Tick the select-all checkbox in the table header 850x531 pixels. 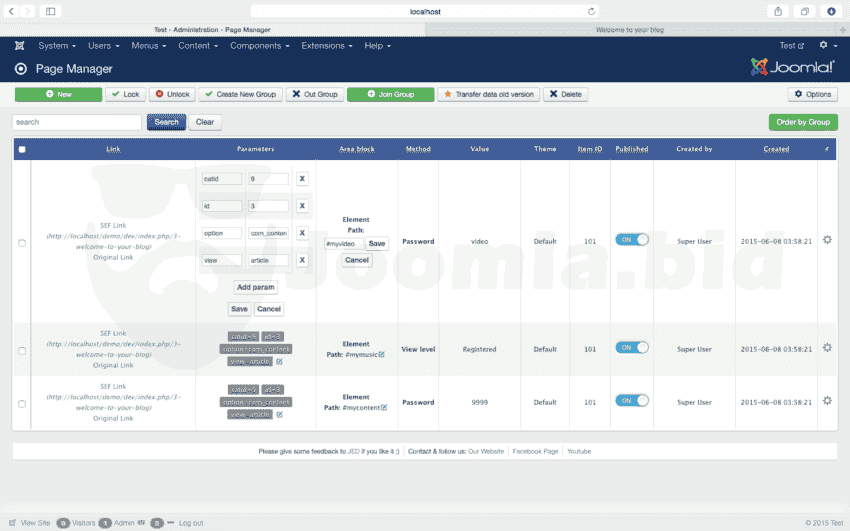[x=22, y=150]
